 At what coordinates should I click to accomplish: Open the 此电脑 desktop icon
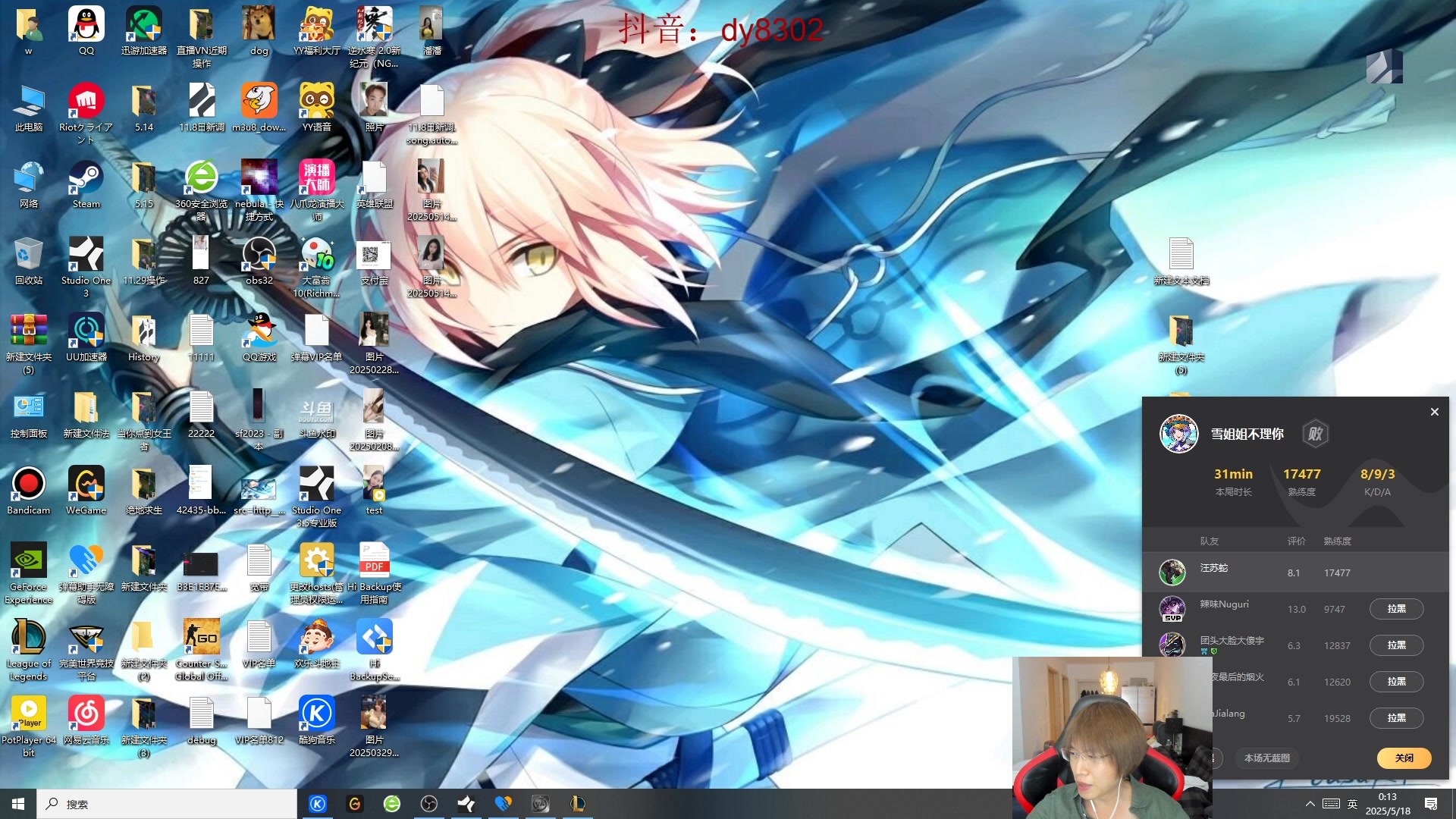29,108
